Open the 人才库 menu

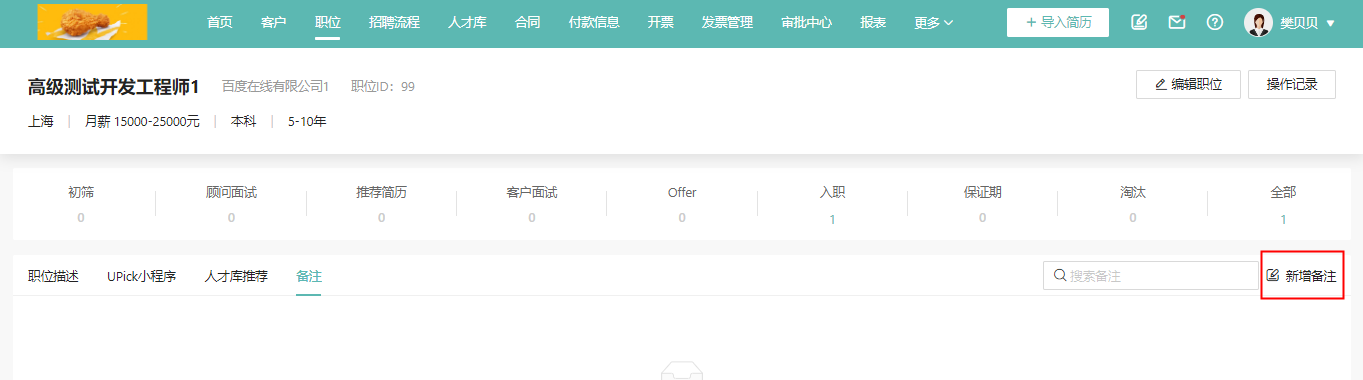(x=467, y=22)
